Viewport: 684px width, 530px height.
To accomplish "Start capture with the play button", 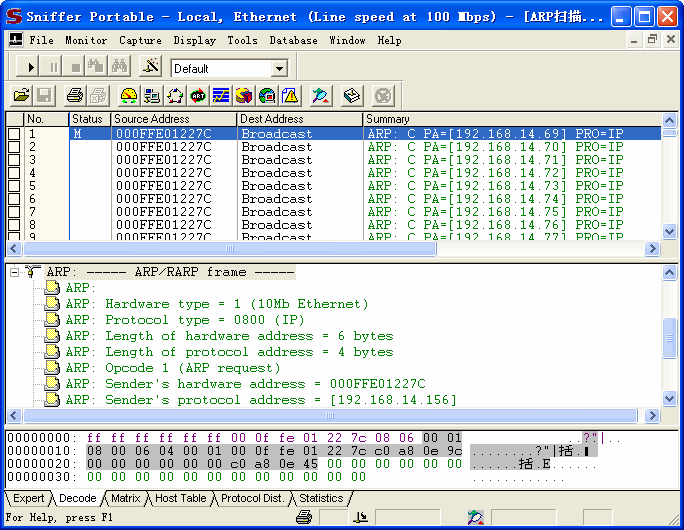I will coord(28,67).
